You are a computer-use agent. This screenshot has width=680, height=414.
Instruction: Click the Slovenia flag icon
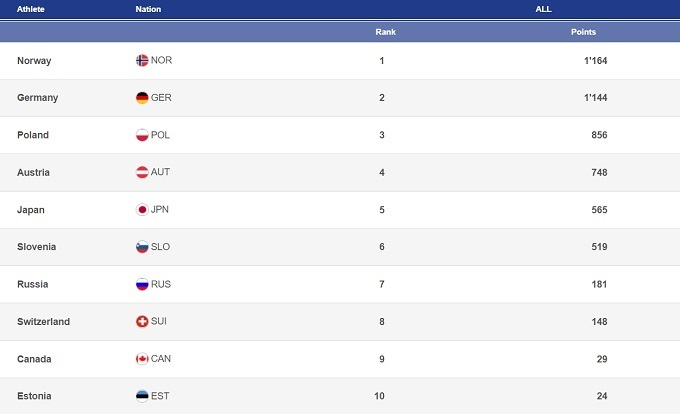point(142,247)
